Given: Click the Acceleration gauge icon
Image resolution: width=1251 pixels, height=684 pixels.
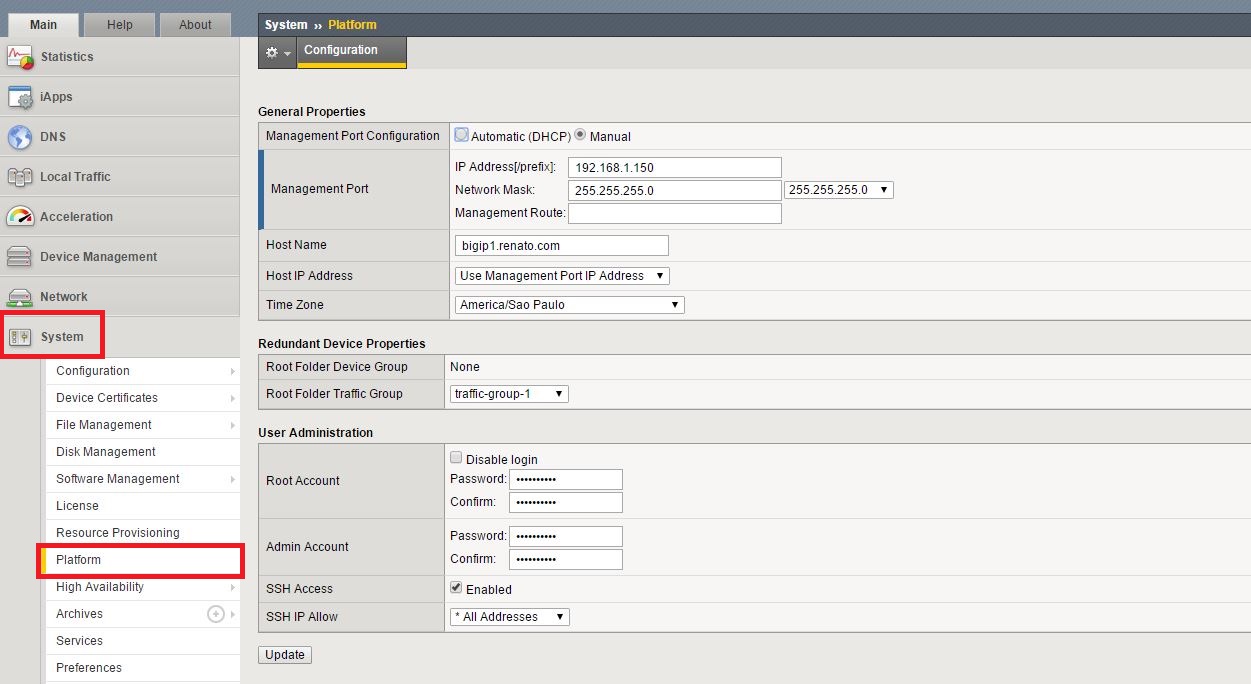Looking at the screenshot, I should [x=20, y=217].
